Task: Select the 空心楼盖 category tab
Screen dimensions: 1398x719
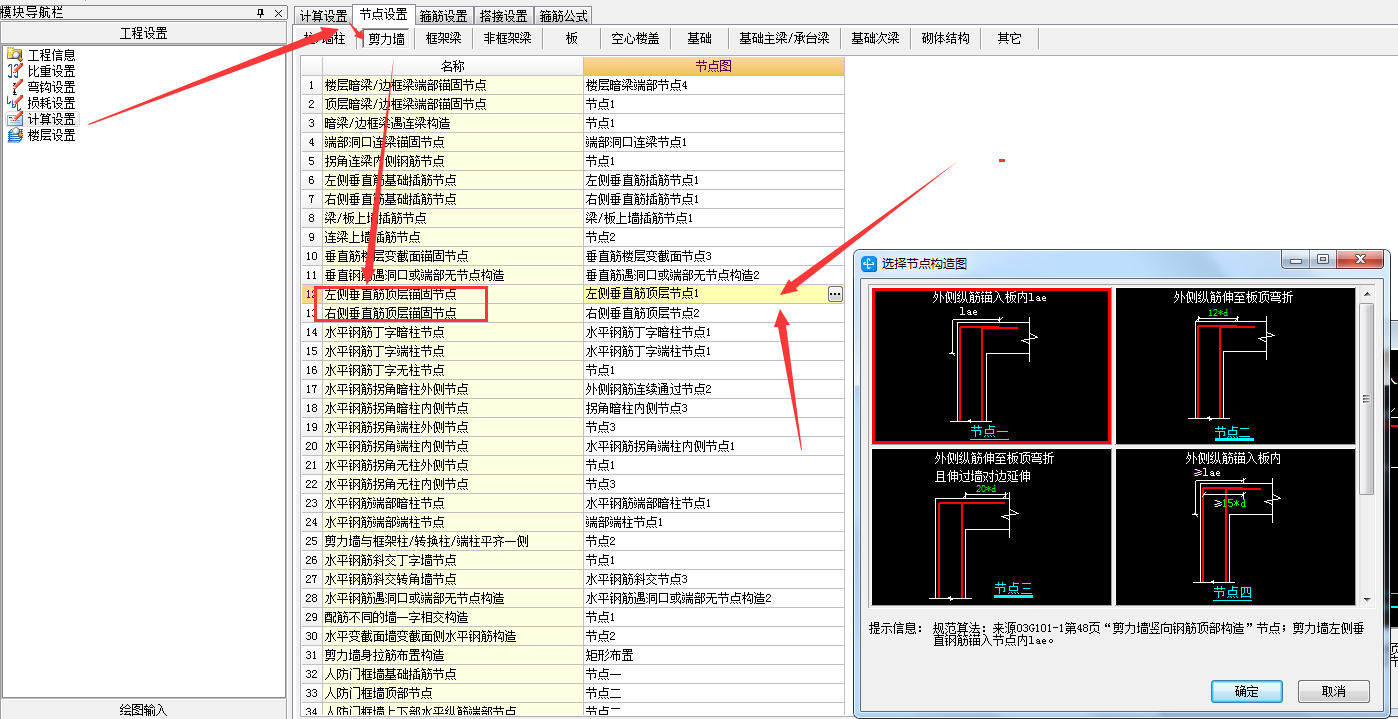Action: (635, 39)
